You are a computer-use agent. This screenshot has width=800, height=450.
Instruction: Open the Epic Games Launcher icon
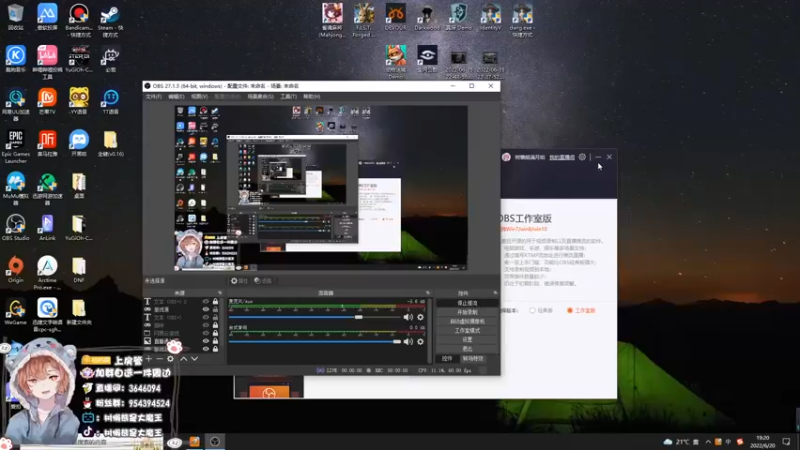(15, 147)
